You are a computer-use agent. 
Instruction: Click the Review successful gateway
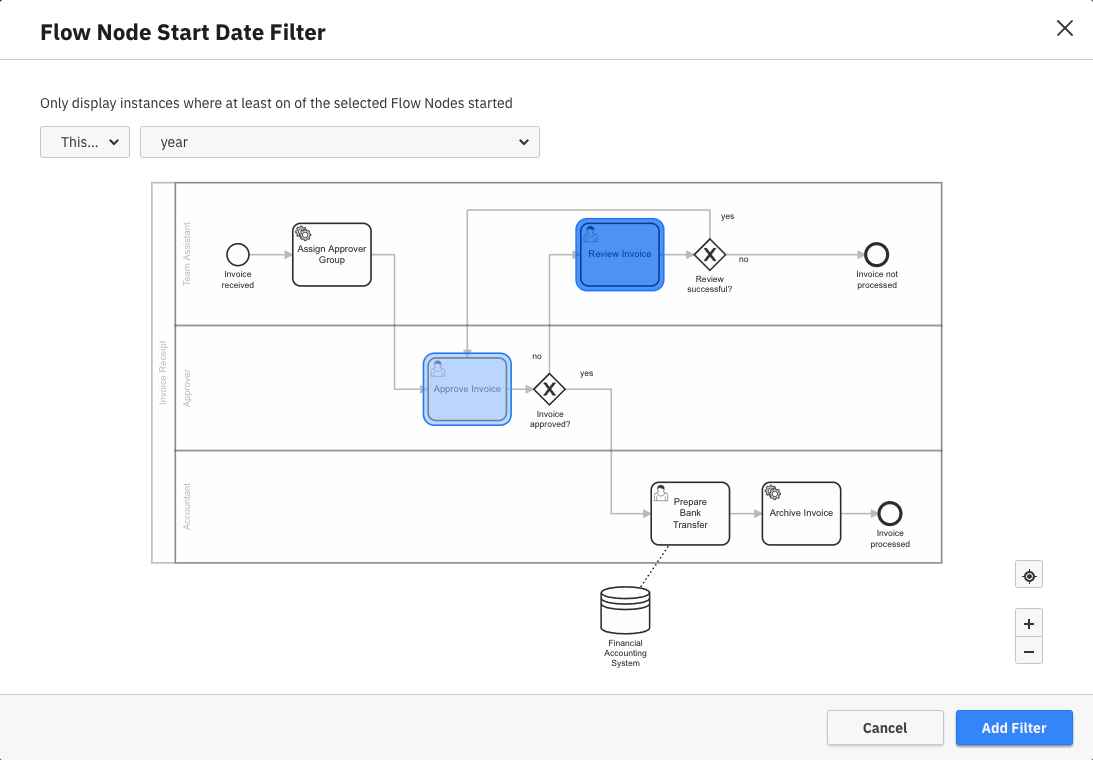[x=709, y=257]
